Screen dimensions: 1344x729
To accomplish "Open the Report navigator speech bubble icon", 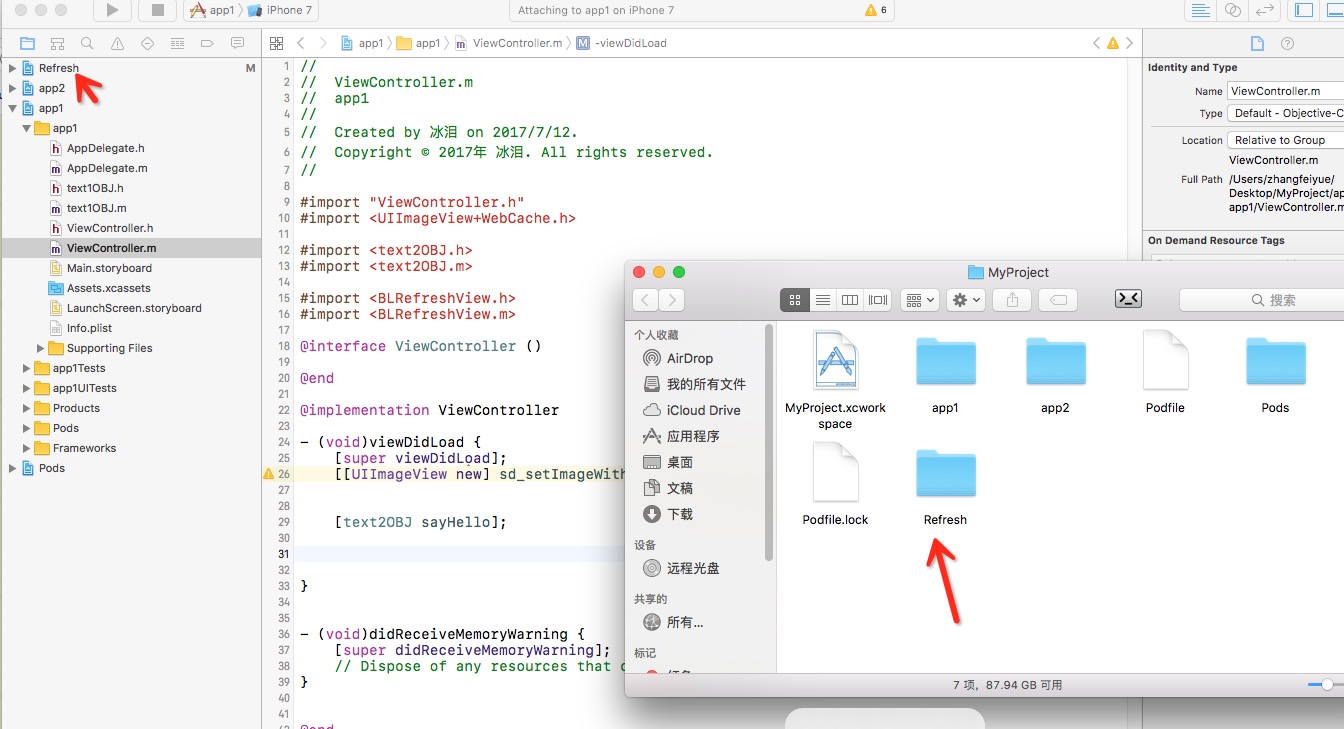I will point(237,43).
